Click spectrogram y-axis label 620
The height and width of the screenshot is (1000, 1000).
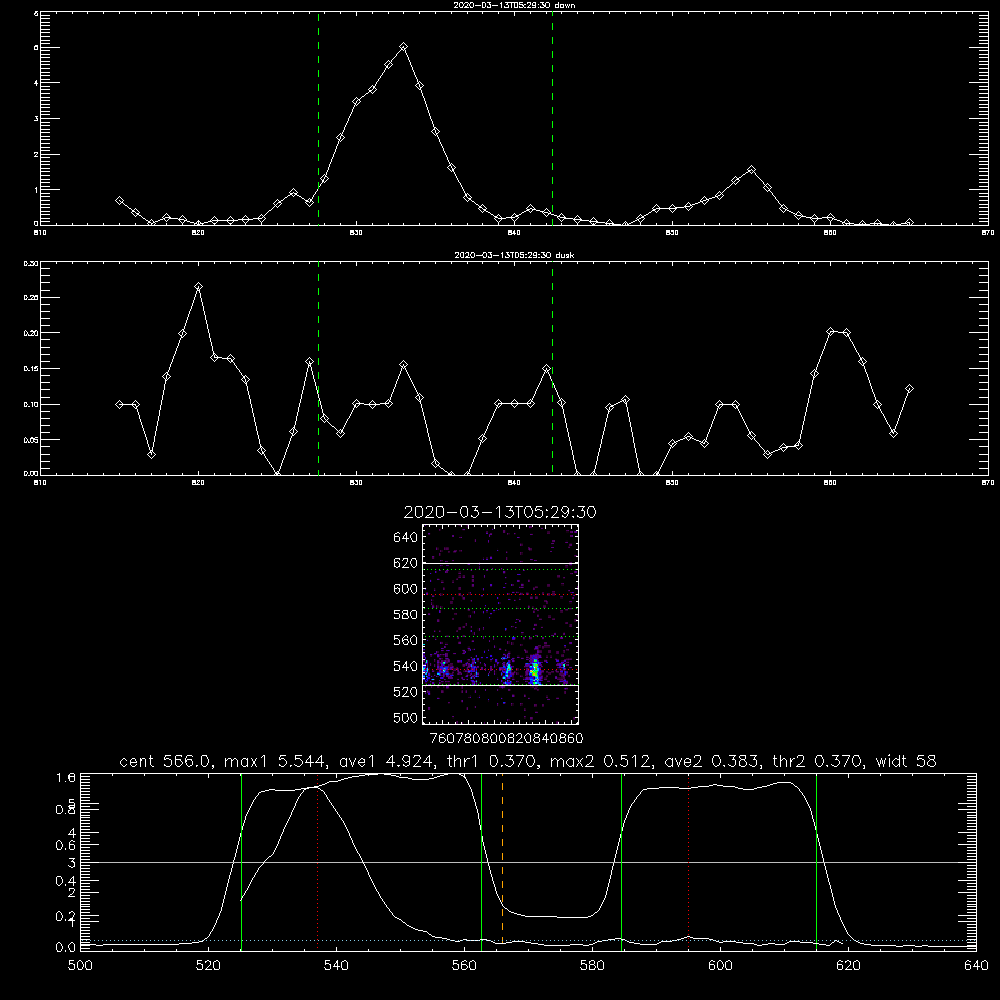(406, 563)
